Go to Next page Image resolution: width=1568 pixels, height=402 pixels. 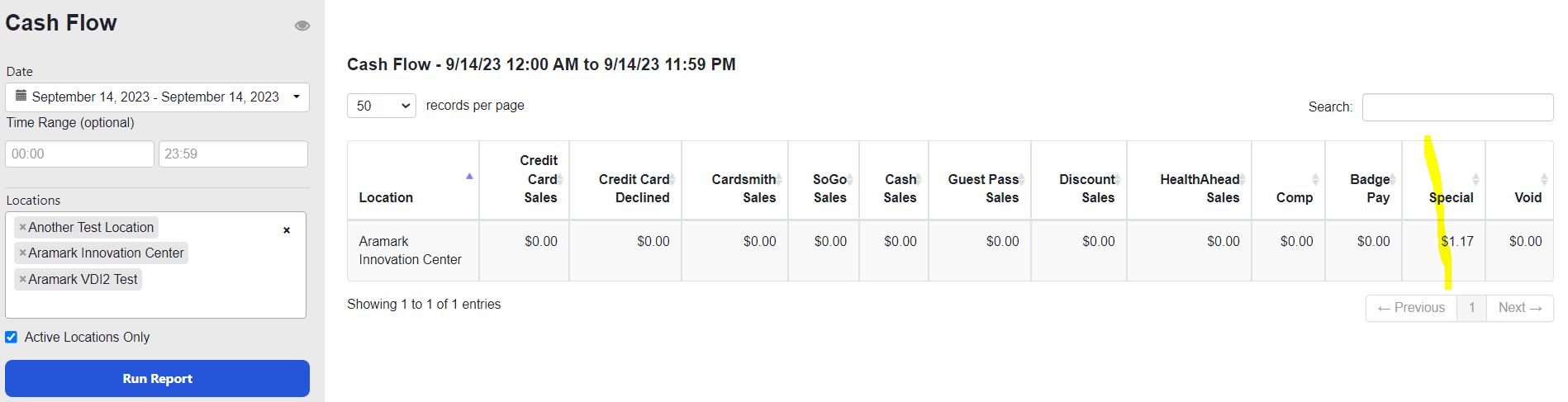[x=1520, y=308]
